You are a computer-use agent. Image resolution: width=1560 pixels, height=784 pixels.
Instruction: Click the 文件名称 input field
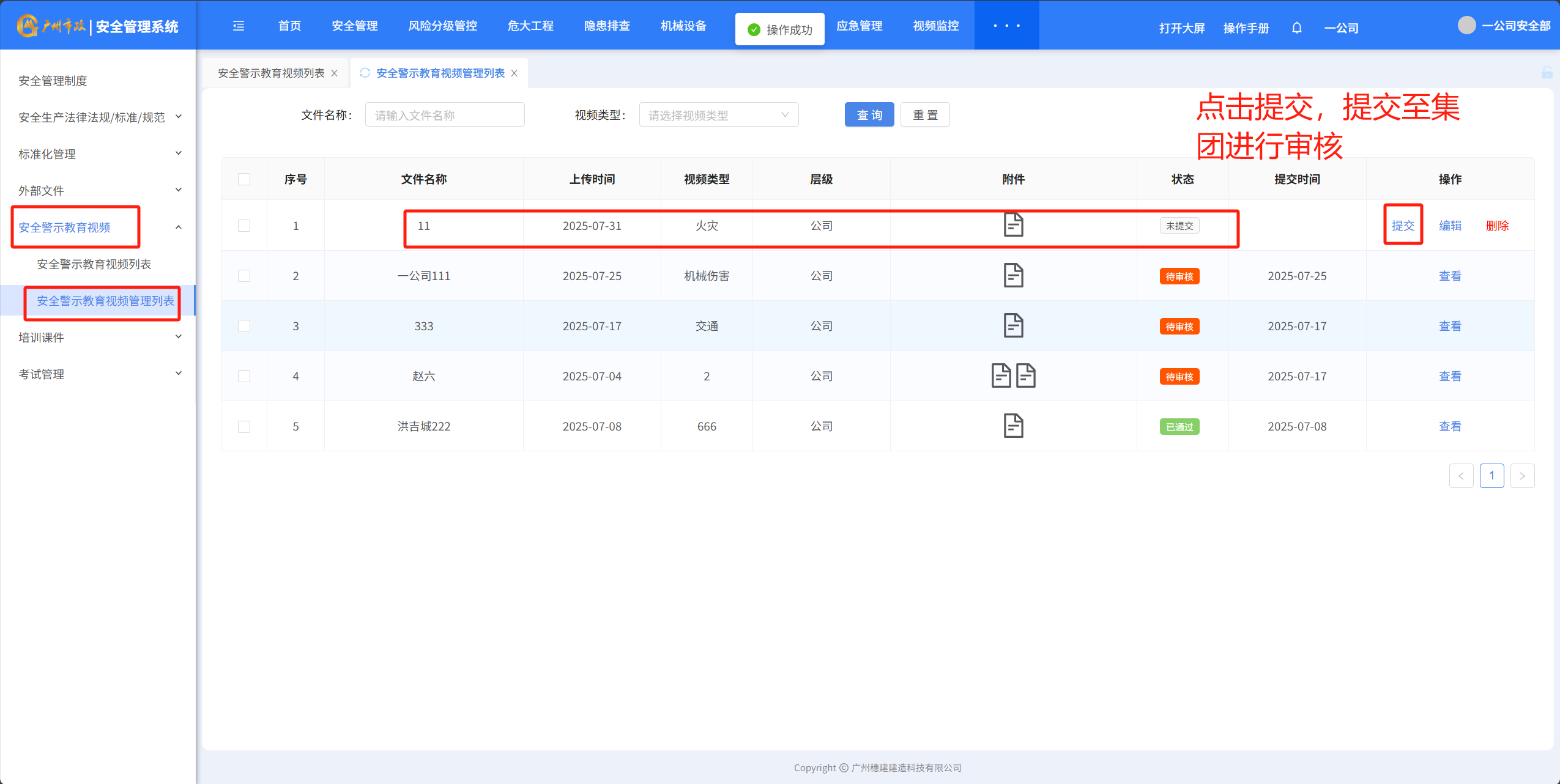pyautogui.click(x=445, y=115)
